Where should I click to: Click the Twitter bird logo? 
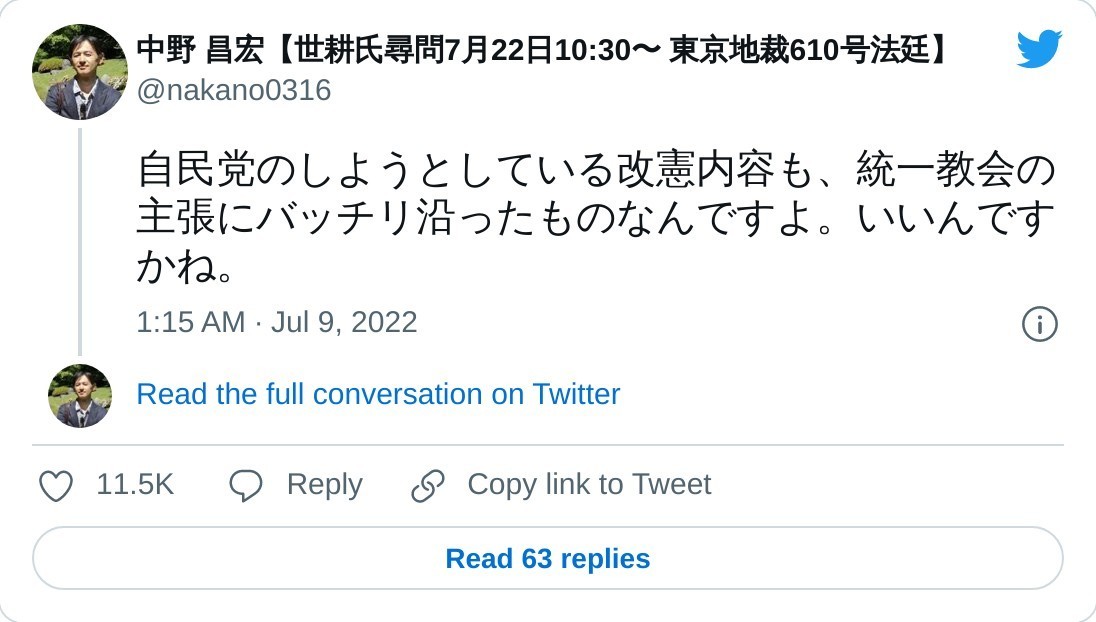[1039, 49]
